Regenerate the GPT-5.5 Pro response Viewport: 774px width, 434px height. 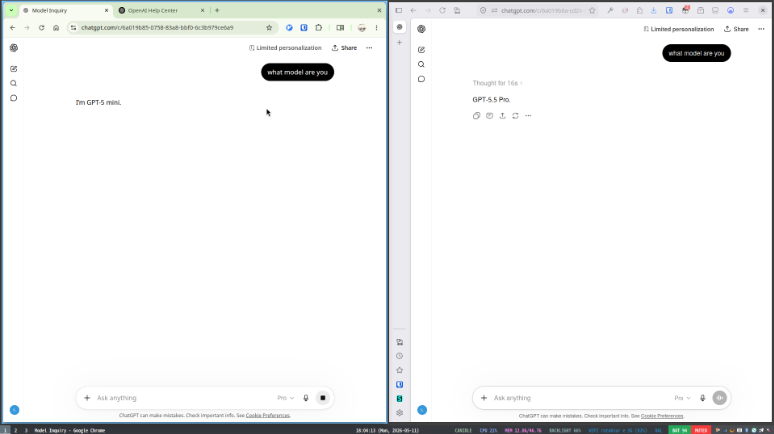(x=515, y=116)
